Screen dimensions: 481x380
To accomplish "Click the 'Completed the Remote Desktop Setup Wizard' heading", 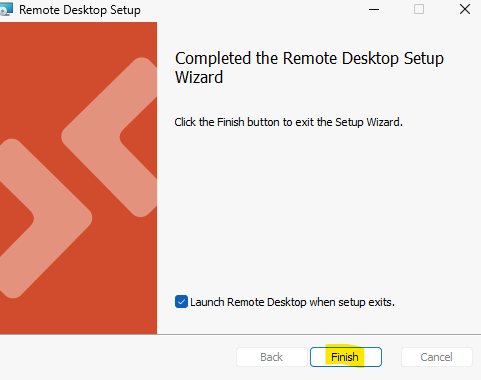I will [309, 68].
